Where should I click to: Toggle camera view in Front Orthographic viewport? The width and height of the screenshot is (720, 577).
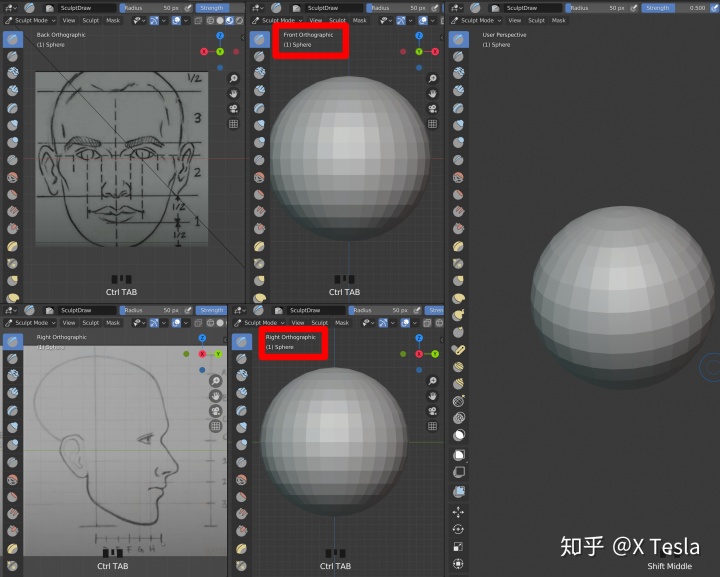click(432, 109)
